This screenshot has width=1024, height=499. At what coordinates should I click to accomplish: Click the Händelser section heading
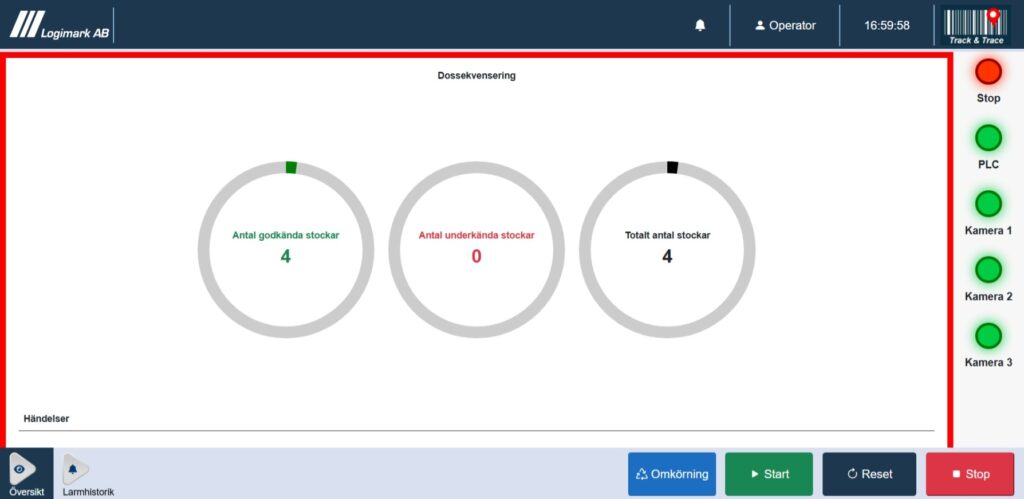(46, 418)
